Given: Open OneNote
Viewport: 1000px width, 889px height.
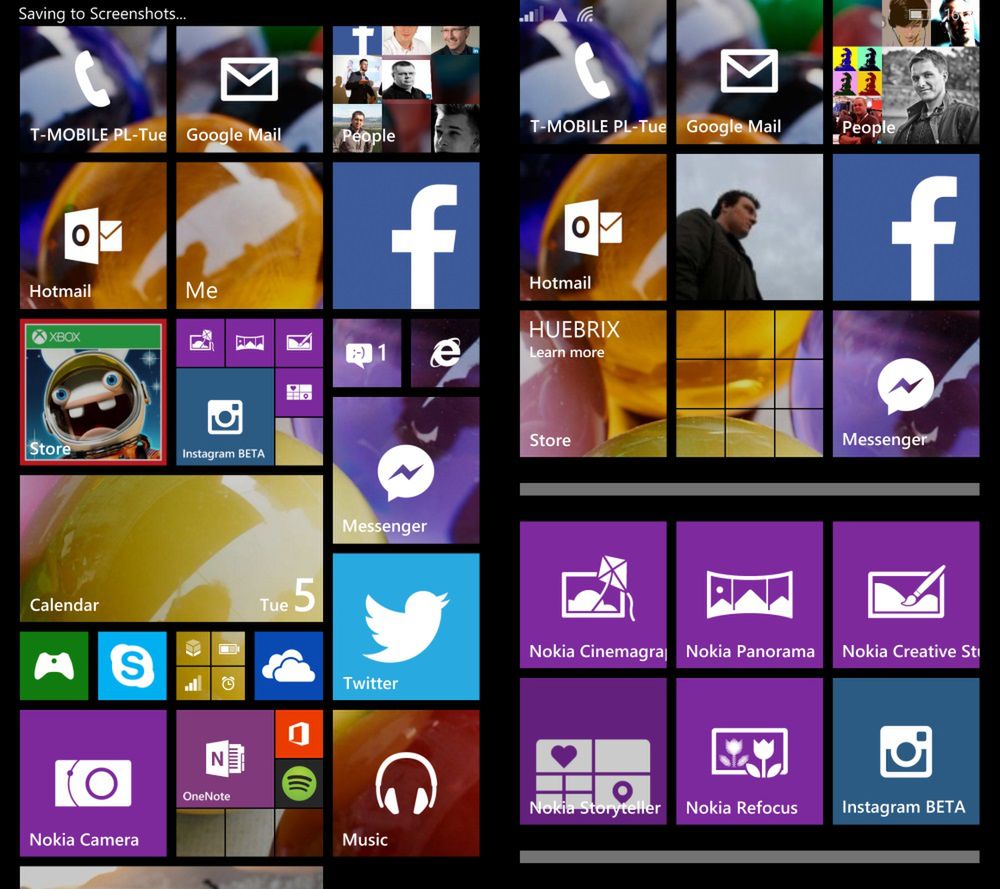Looking at the screenshot, I should tap(220, 760).
